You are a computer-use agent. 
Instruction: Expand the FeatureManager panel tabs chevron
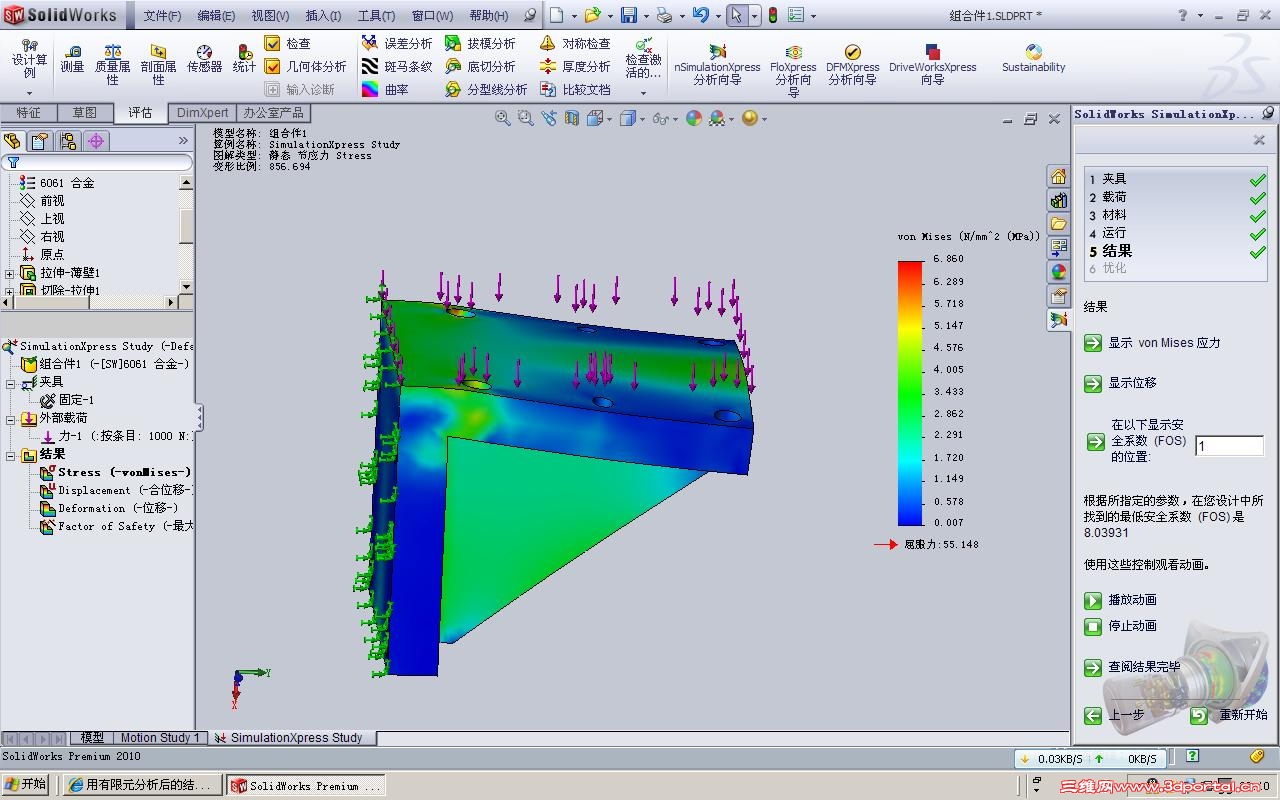tap(183, 141)
